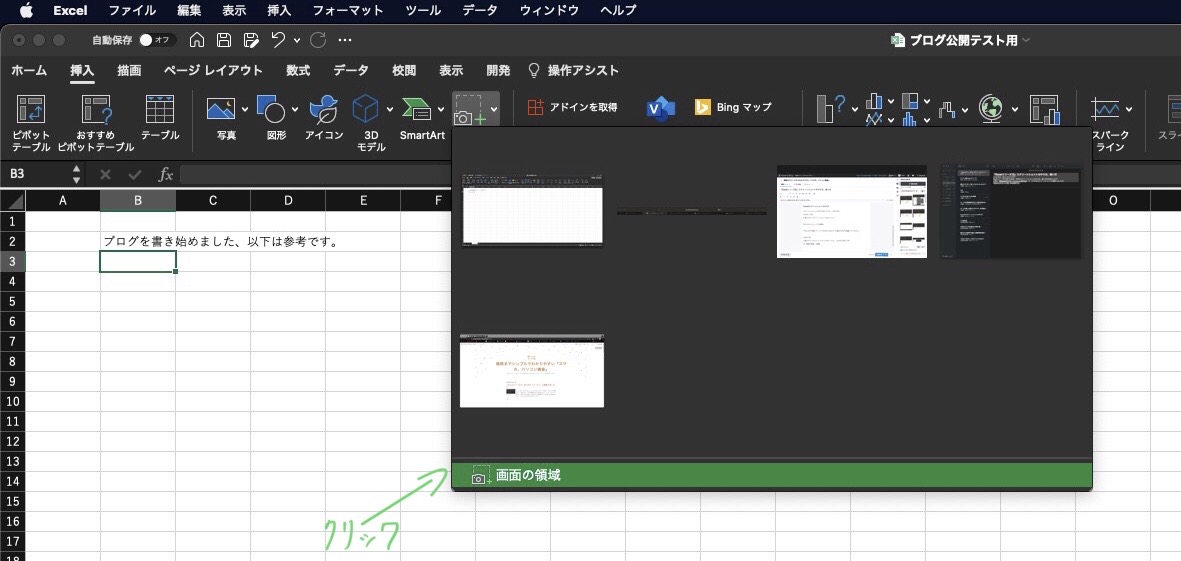Screen dimensions: 1181x561
Task: Click the 写真 pictures icon
Action: point(221,108)
